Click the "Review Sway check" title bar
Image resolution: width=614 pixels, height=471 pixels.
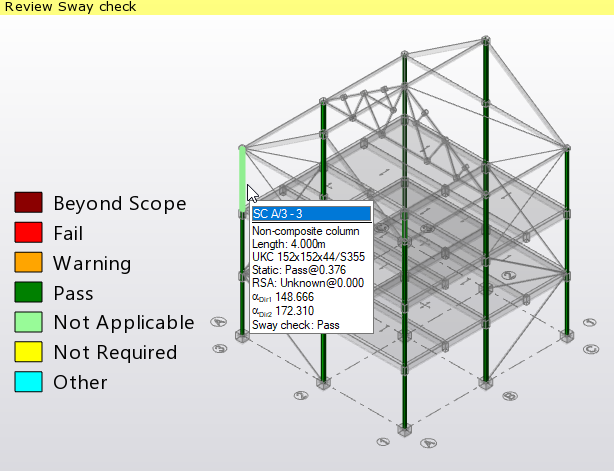coord(70,7)
